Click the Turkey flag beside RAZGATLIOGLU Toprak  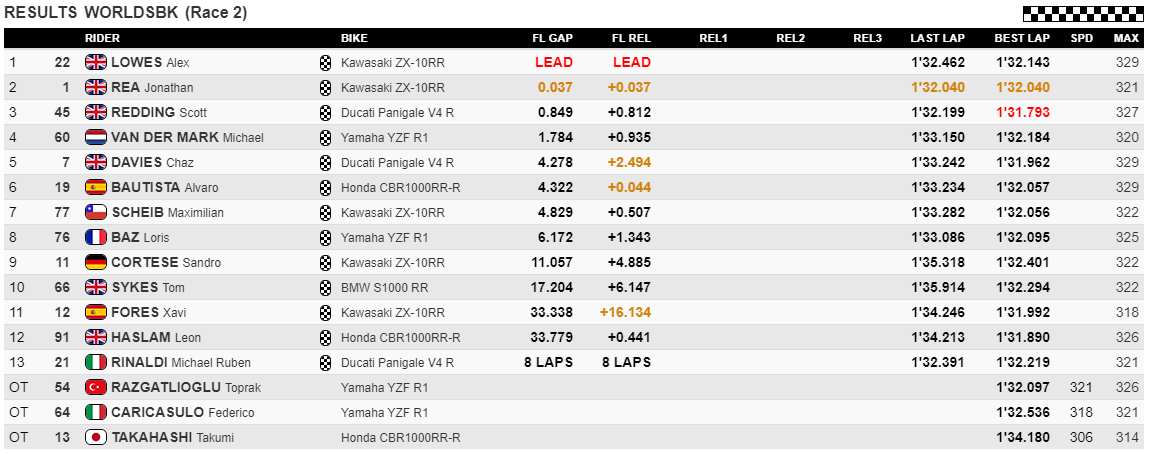click(x=96, y=387)
